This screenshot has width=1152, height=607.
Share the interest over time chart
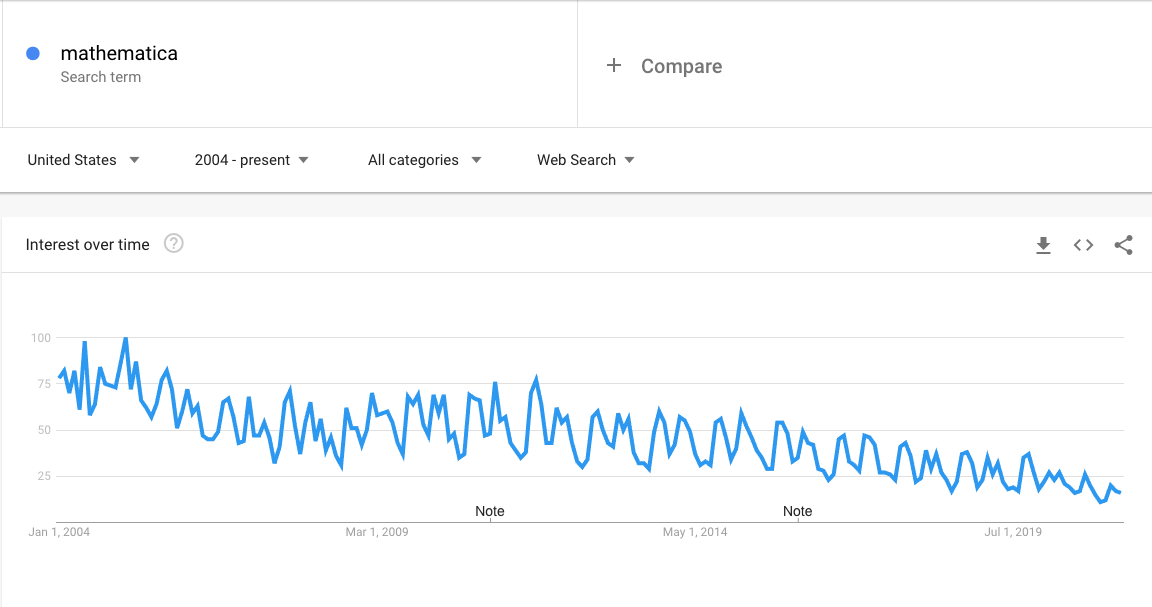pyautogui.click(x=1123, y=245)
